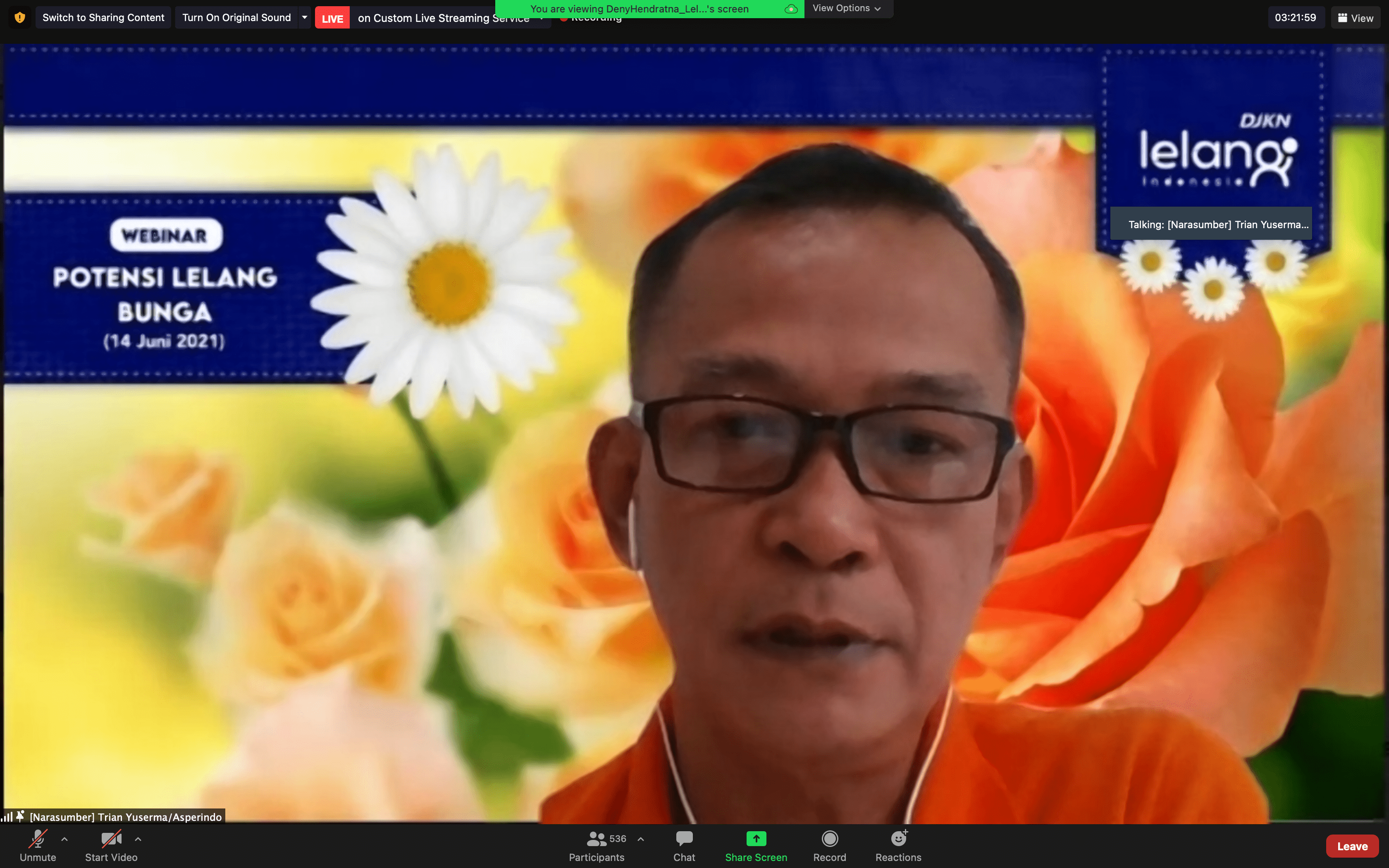The height and width of the screenshot is (868, 1389).
Task: Open the View Options dropdown
Action: [847, 8]
